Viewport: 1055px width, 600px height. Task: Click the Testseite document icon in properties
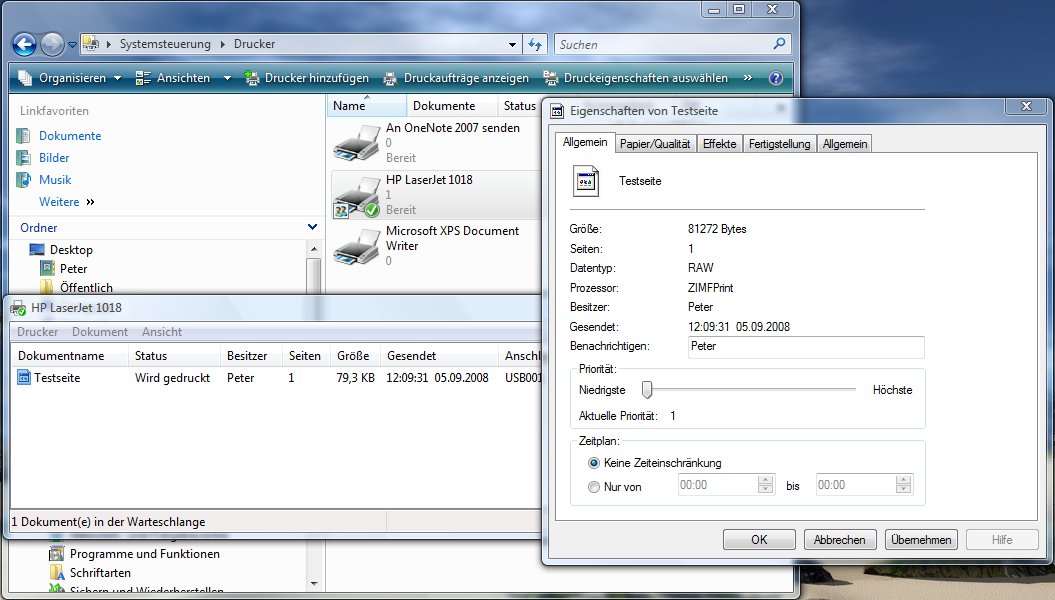point(585,181)
